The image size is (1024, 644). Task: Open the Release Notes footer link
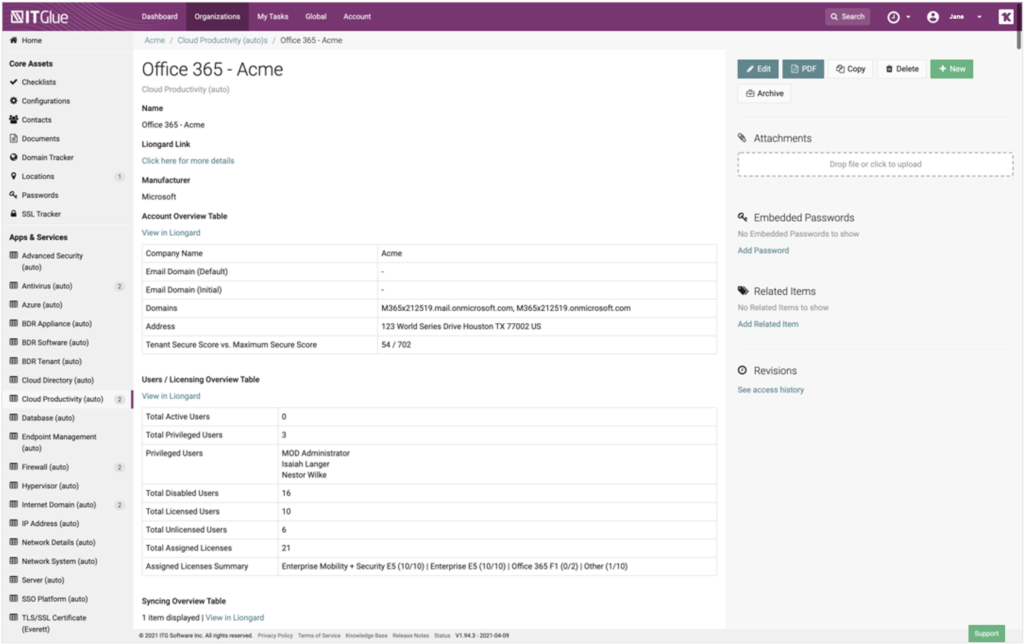(411, 636)
